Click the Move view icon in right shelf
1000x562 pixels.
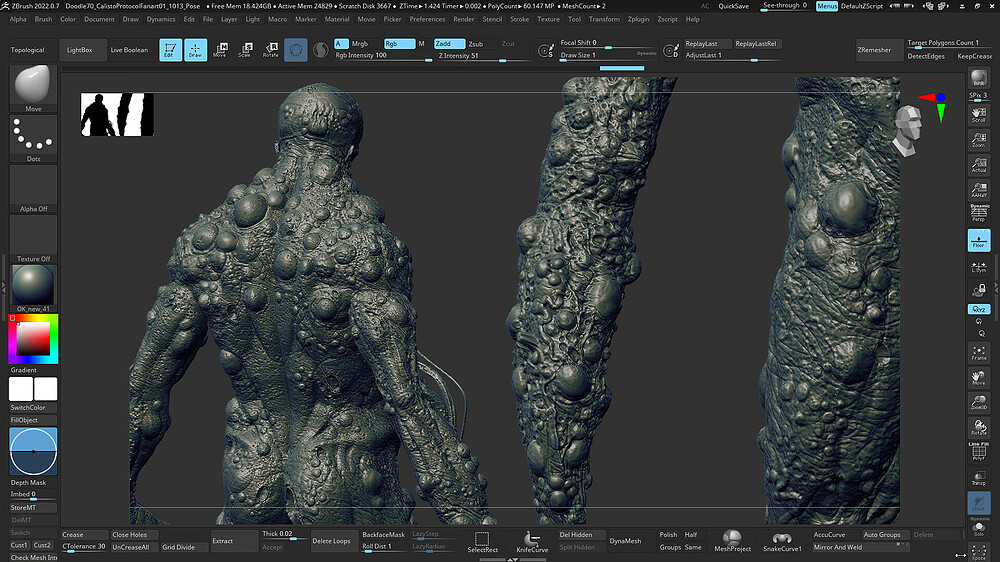click(x=979, y=378)
